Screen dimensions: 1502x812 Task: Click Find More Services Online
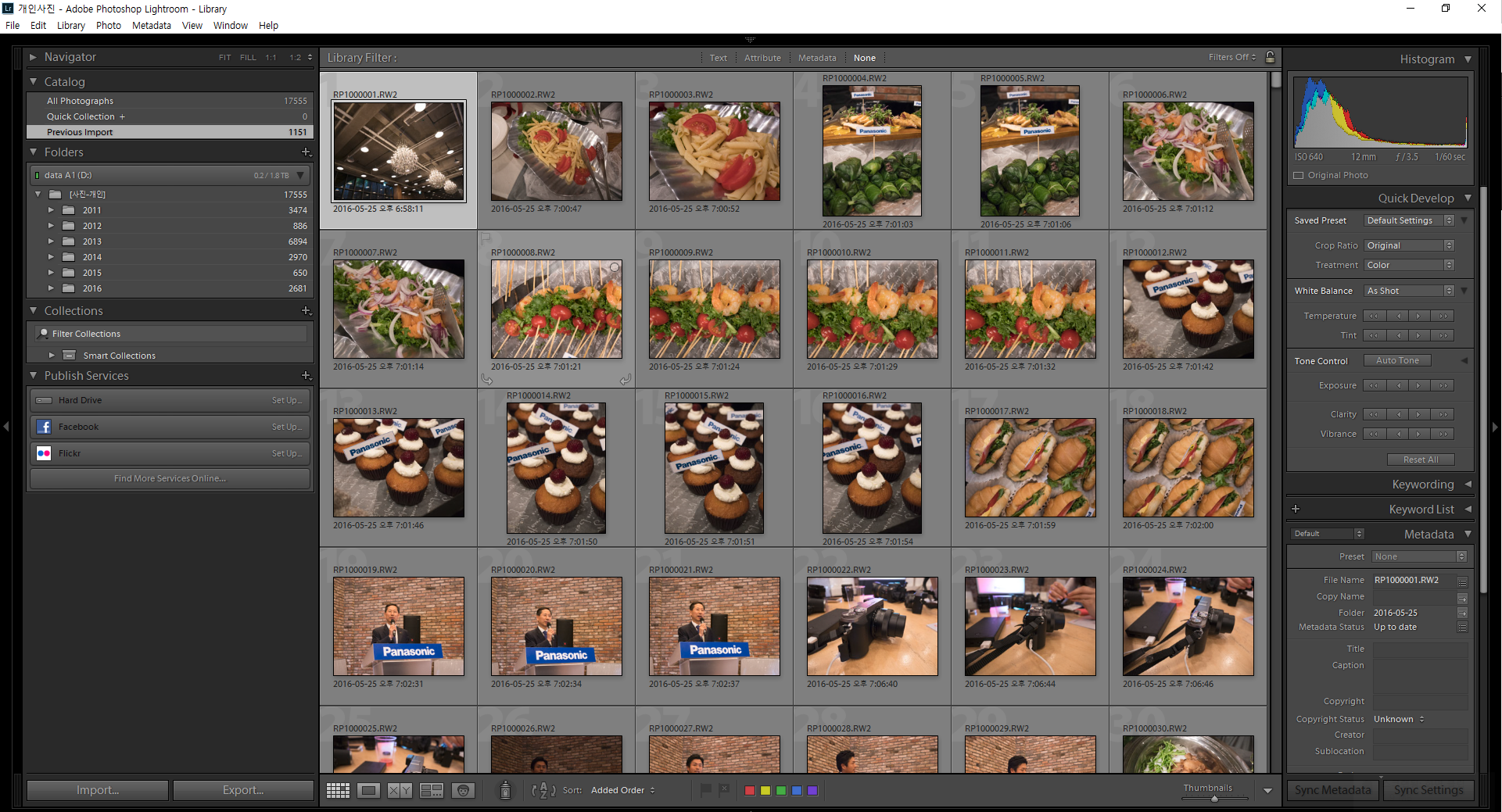pyautogui.click(x=170, y=478)
